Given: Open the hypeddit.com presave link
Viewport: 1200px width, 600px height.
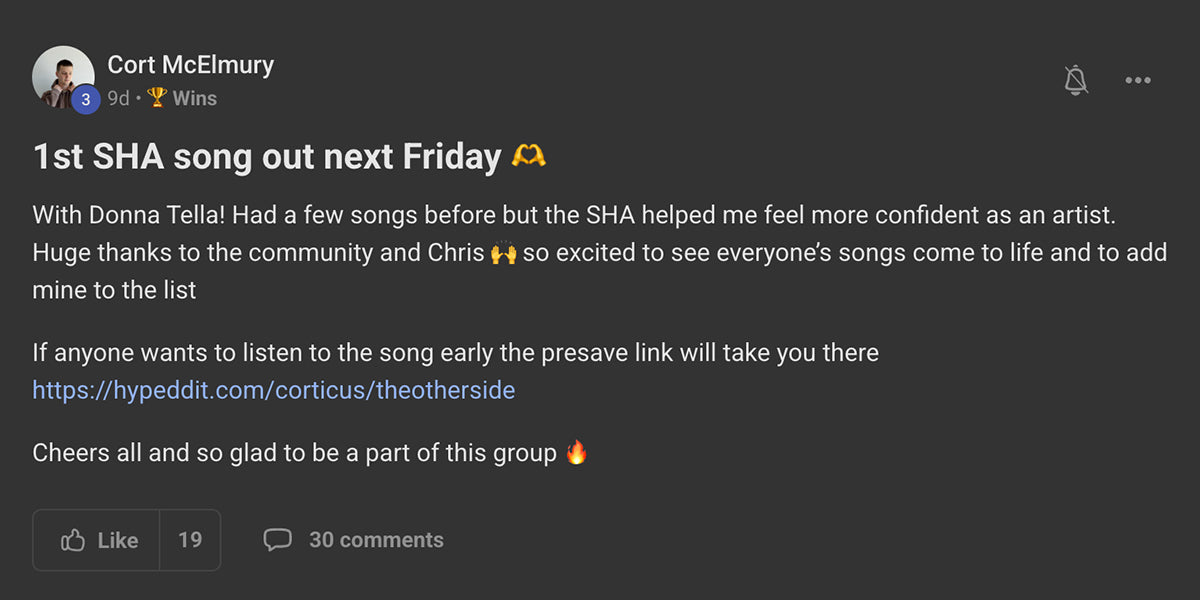Looking at the screenshot, I should point(273,390).
